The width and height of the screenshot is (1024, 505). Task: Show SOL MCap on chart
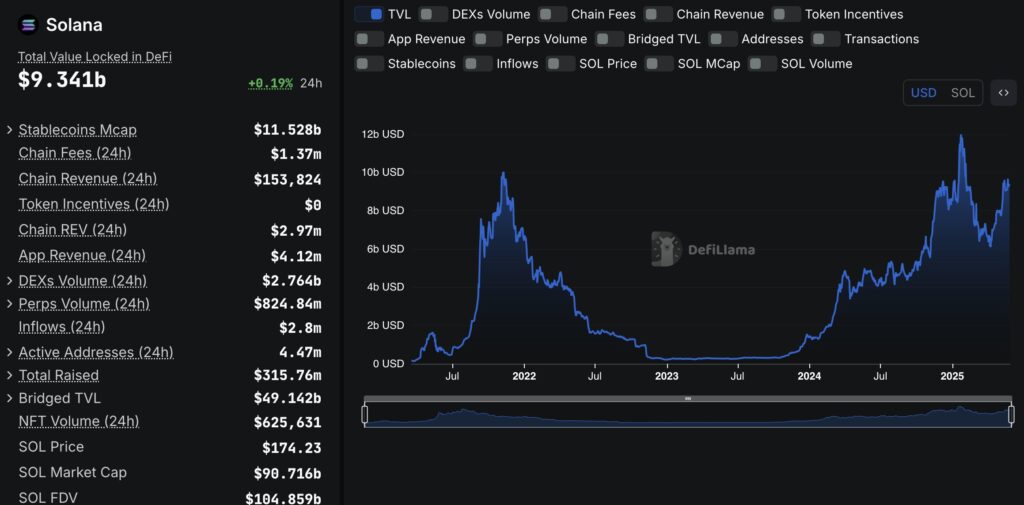pyautogui.click(x=659, y=63)
